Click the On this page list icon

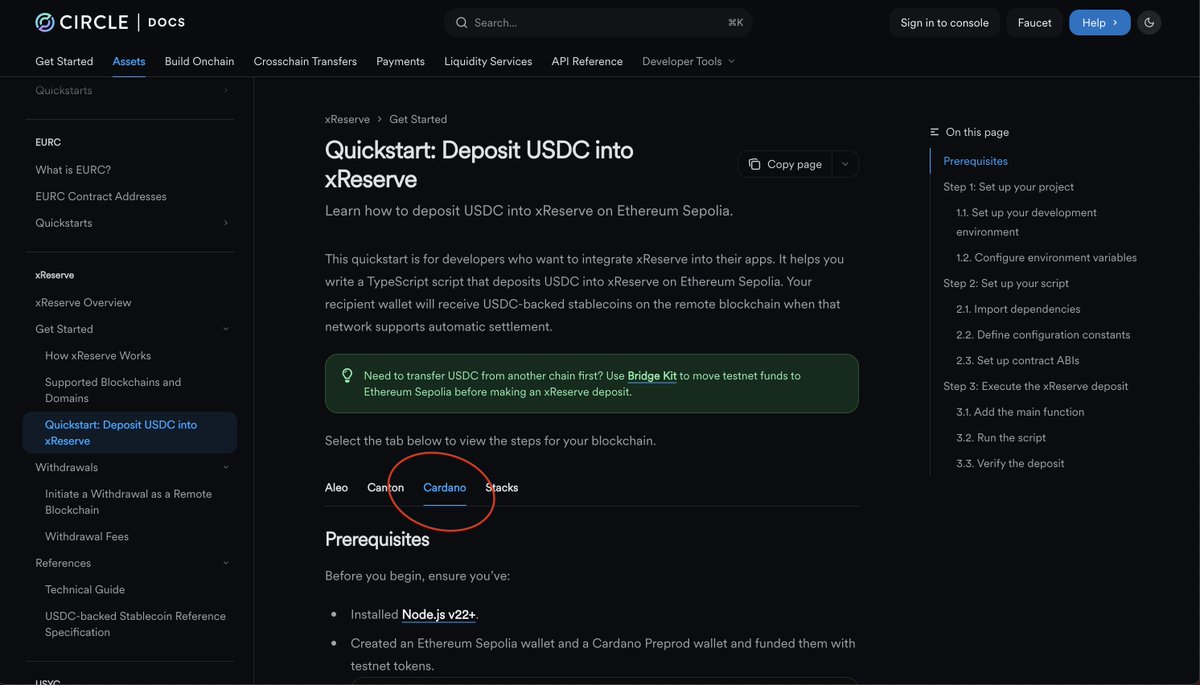[935, 132]
